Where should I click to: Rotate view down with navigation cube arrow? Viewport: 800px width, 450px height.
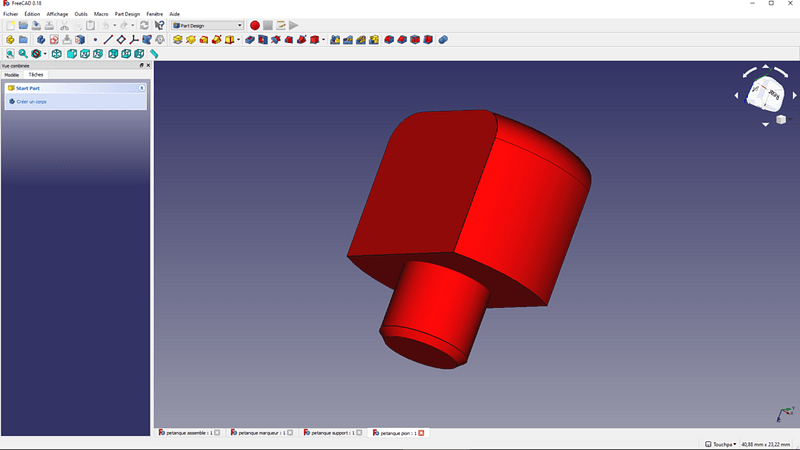coord(765,124)
